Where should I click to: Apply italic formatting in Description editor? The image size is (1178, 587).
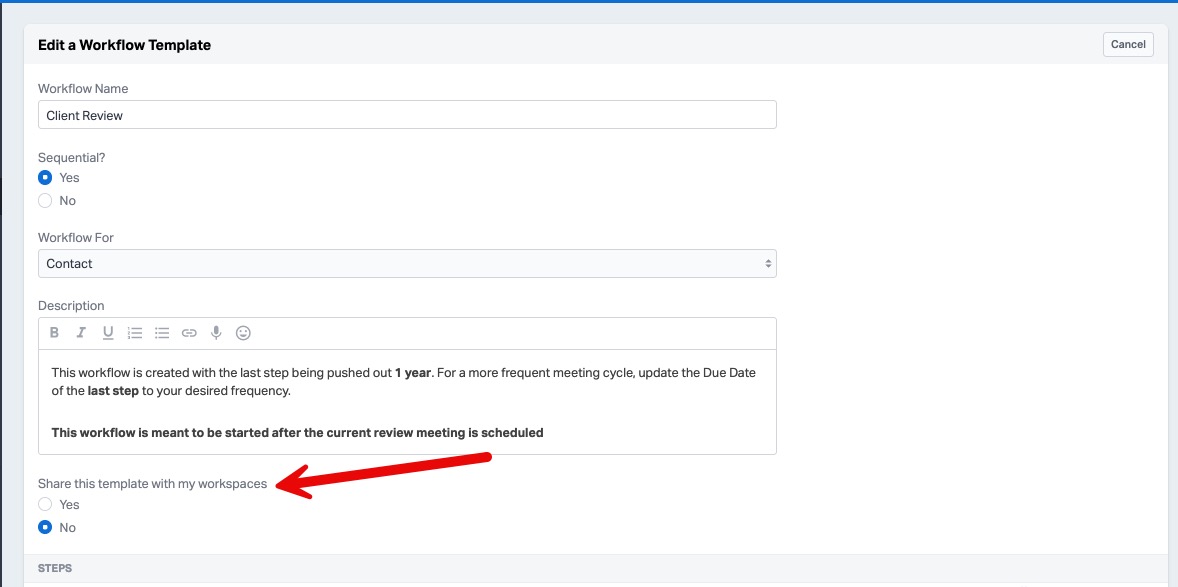(81, 333)
